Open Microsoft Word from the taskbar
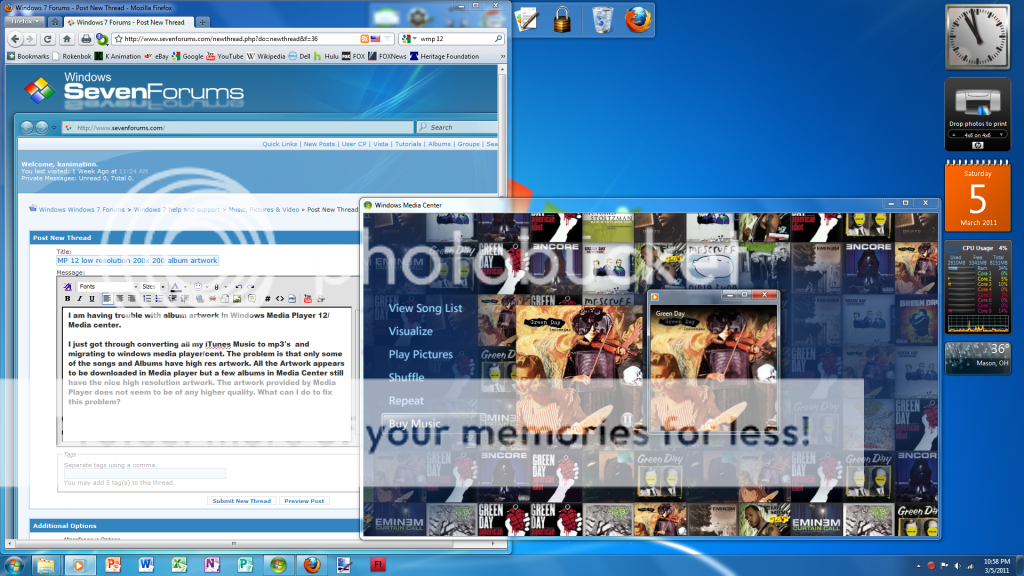 [146, 564]
